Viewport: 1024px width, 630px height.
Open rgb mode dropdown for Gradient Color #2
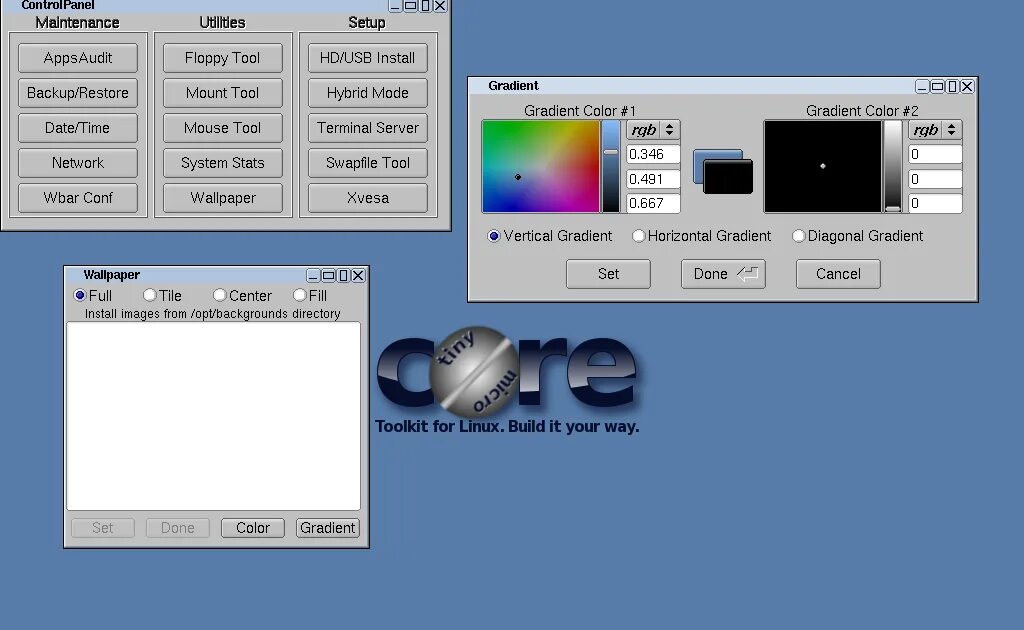[x=936, y=130]
